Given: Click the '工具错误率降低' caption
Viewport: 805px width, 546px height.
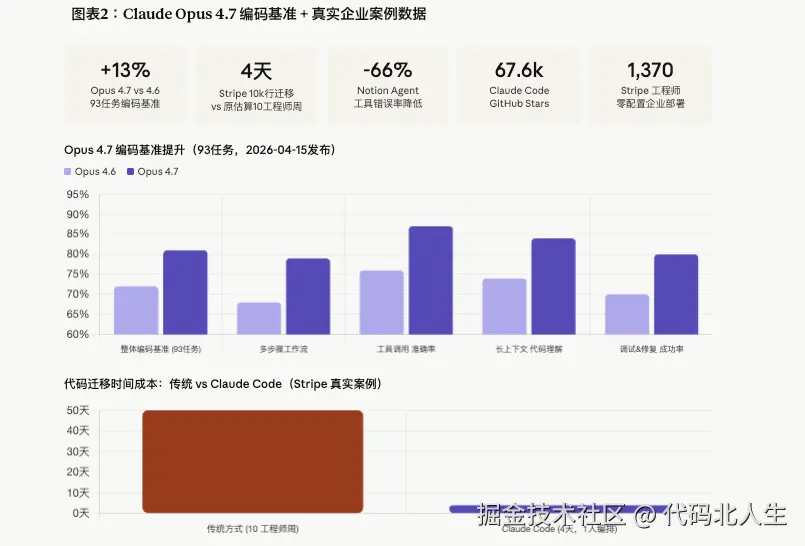Looking at the screenshot, I should (x=388, y=104).
